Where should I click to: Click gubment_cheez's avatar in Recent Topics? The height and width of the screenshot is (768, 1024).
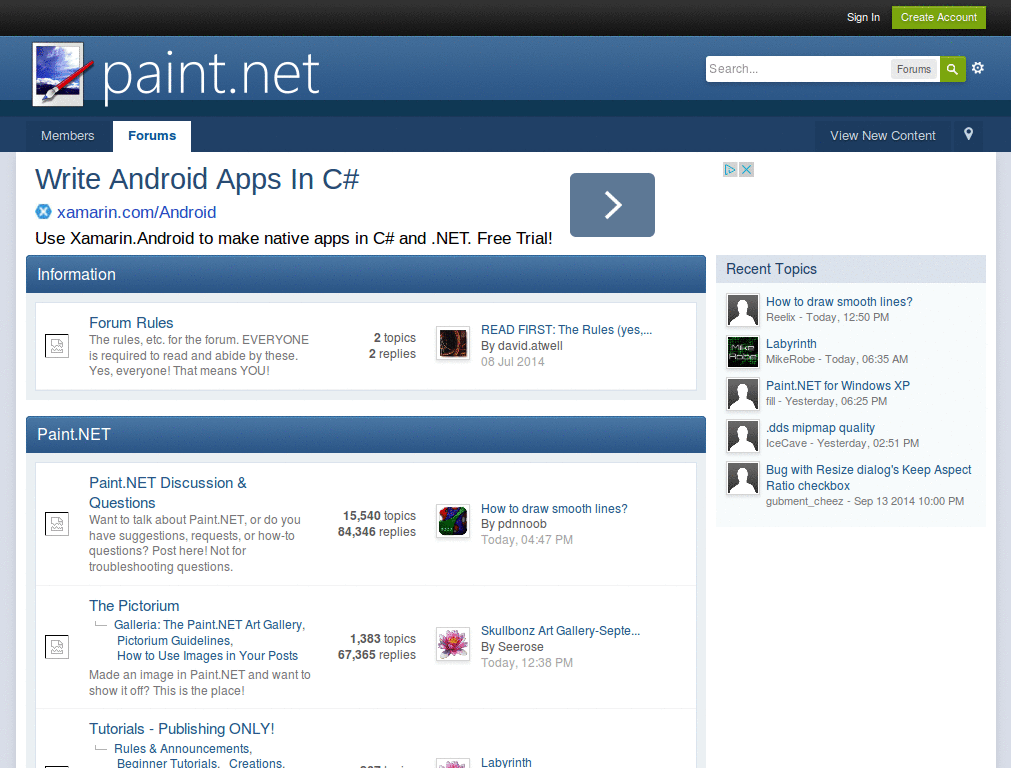(x=743, y=478)
